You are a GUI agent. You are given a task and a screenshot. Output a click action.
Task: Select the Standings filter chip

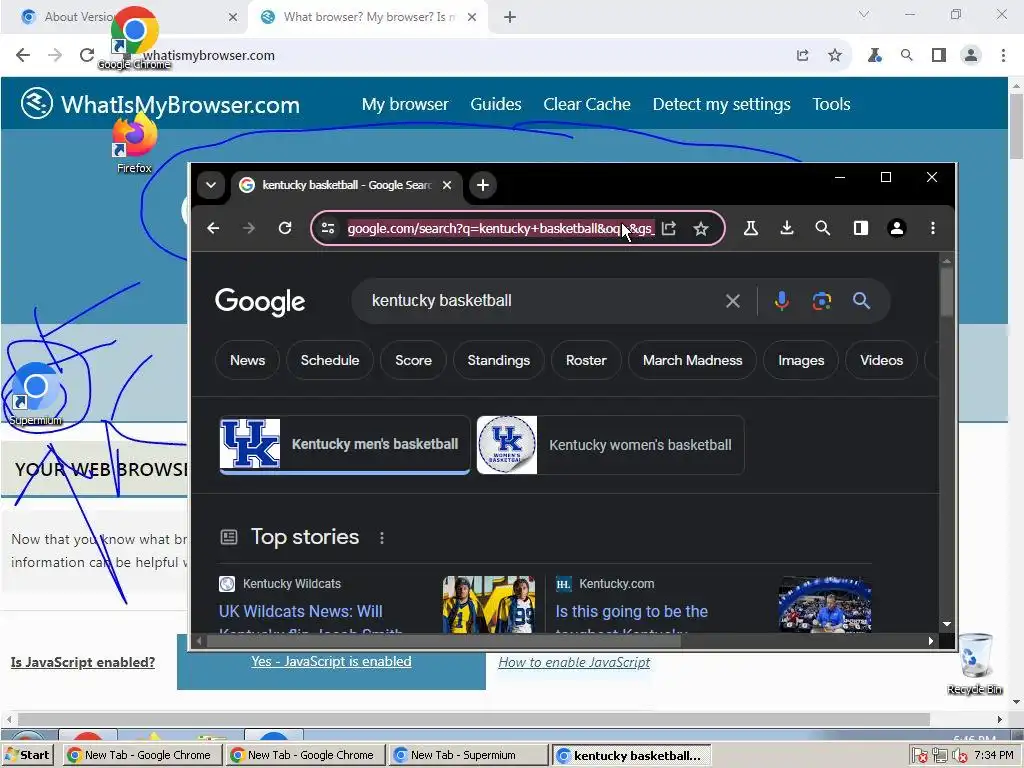499,360
